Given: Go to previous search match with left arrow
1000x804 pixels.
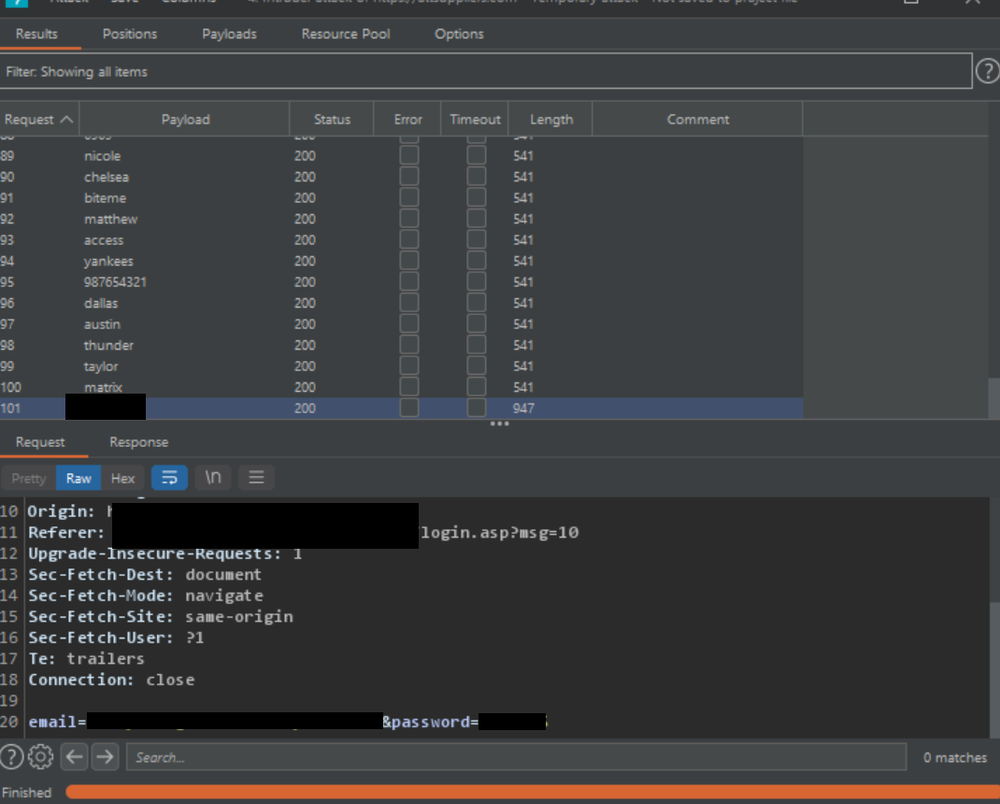Looking at the screenshot, I should pos(73,757).
